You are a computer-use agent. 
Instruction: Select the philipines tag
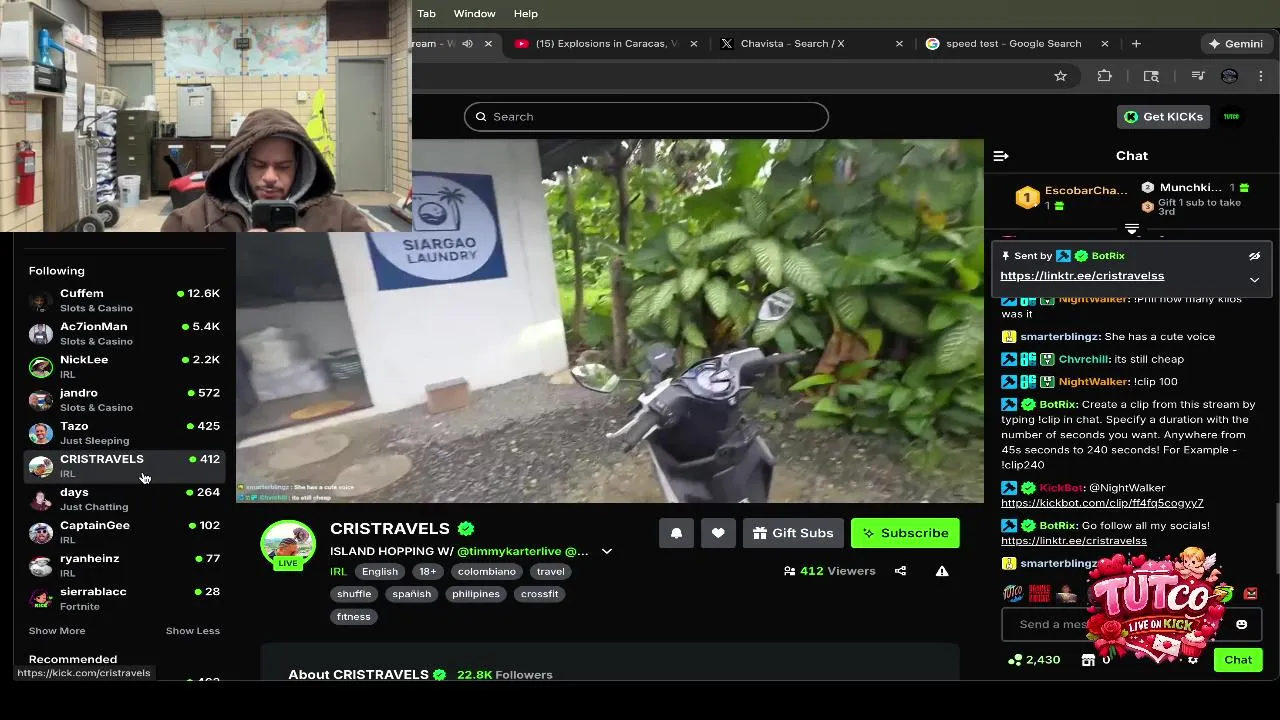pyautogui.click(x=476, y=594)
